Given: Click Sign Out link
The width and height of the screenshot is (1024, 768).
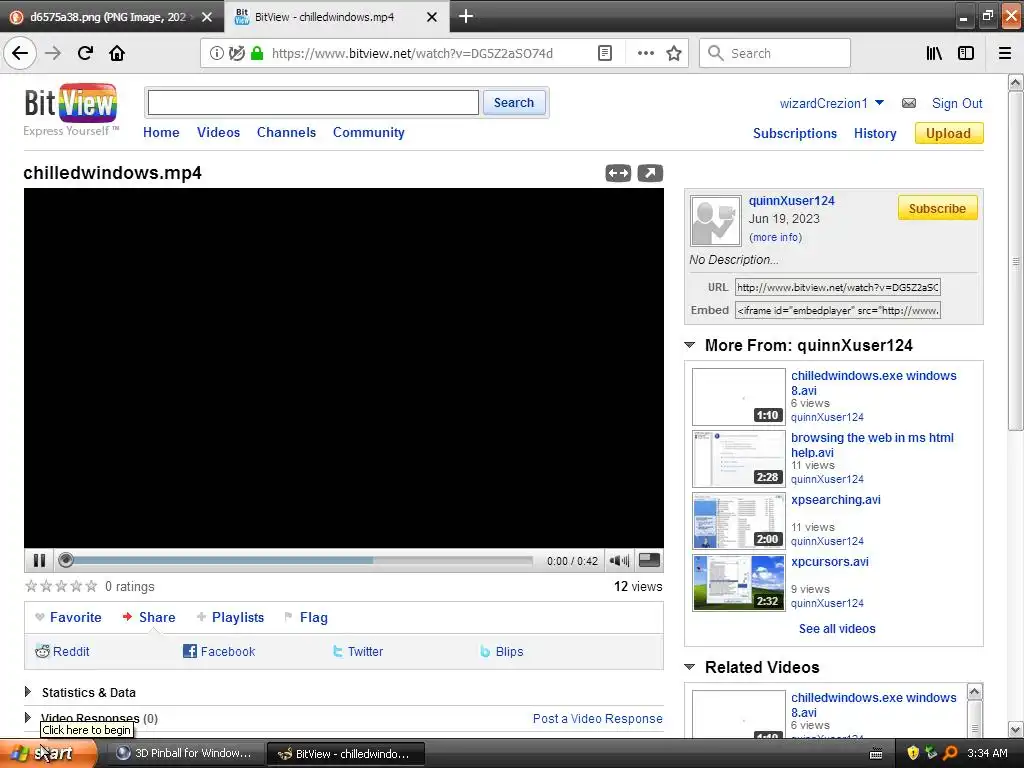Looking at the screenshot, I should 957,103.
